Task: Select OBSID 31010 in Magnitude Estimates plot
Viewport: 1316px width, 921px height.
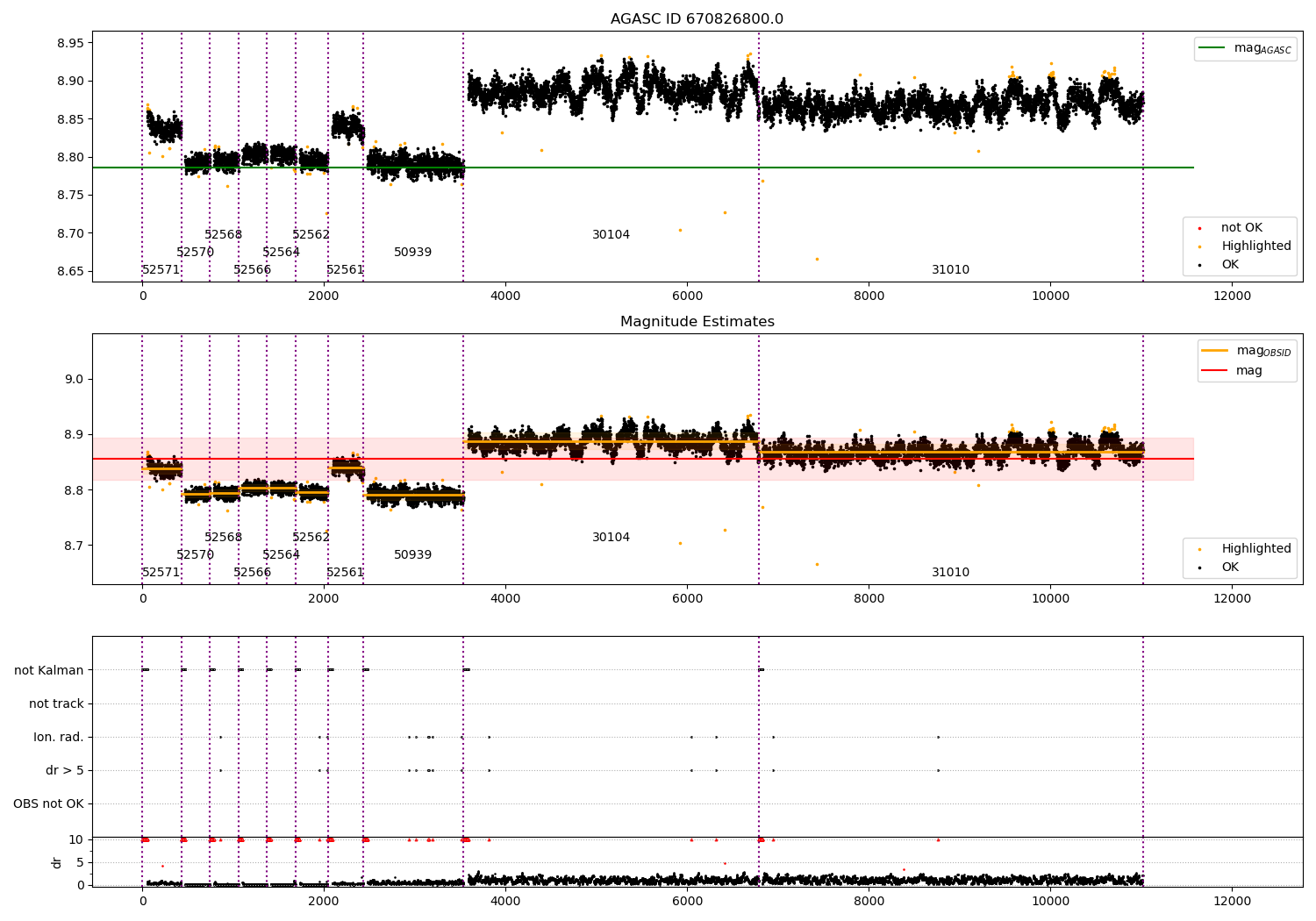Action: 951,573
